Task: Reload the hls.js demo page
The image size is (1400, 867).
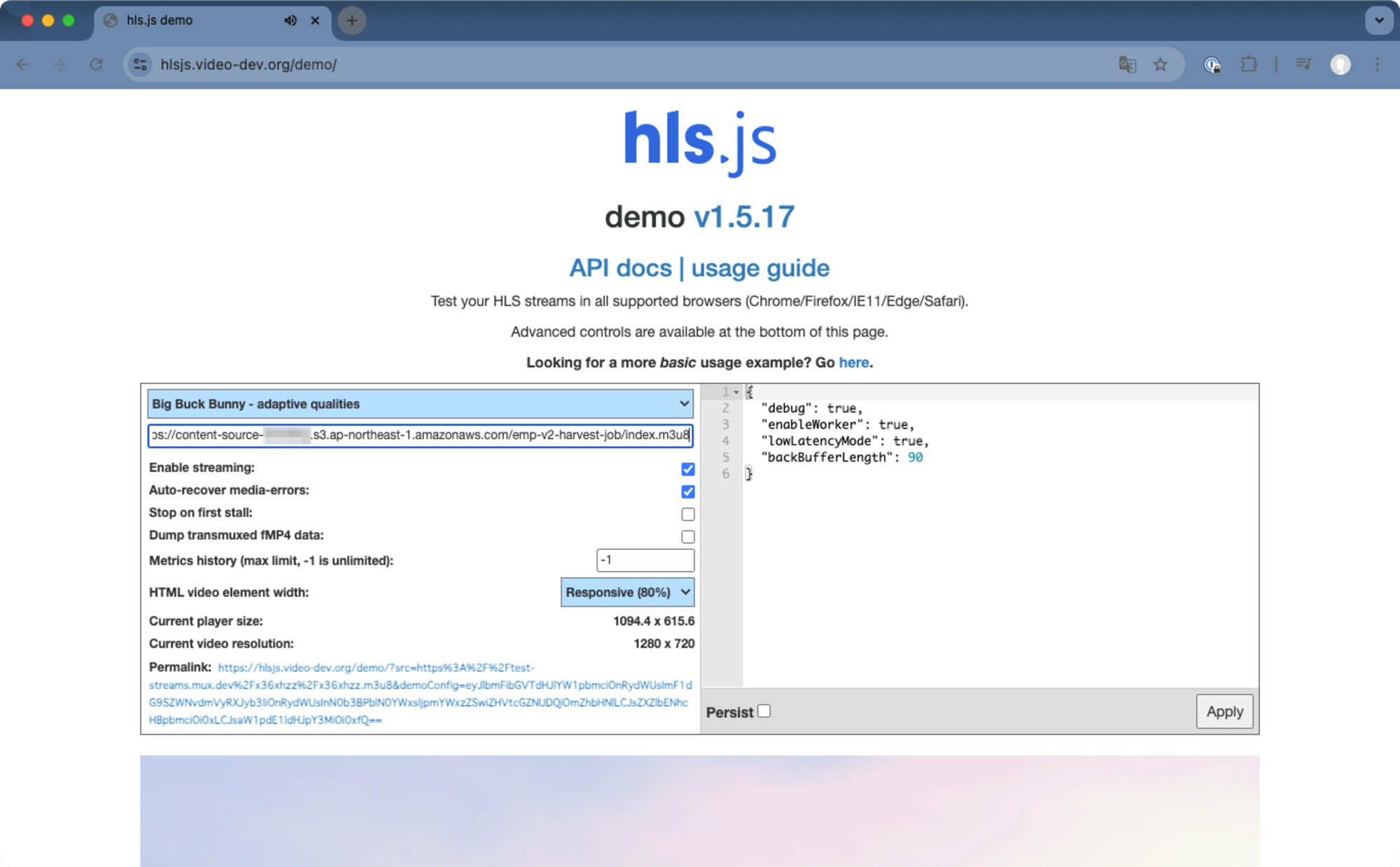Action: (97, 64)
